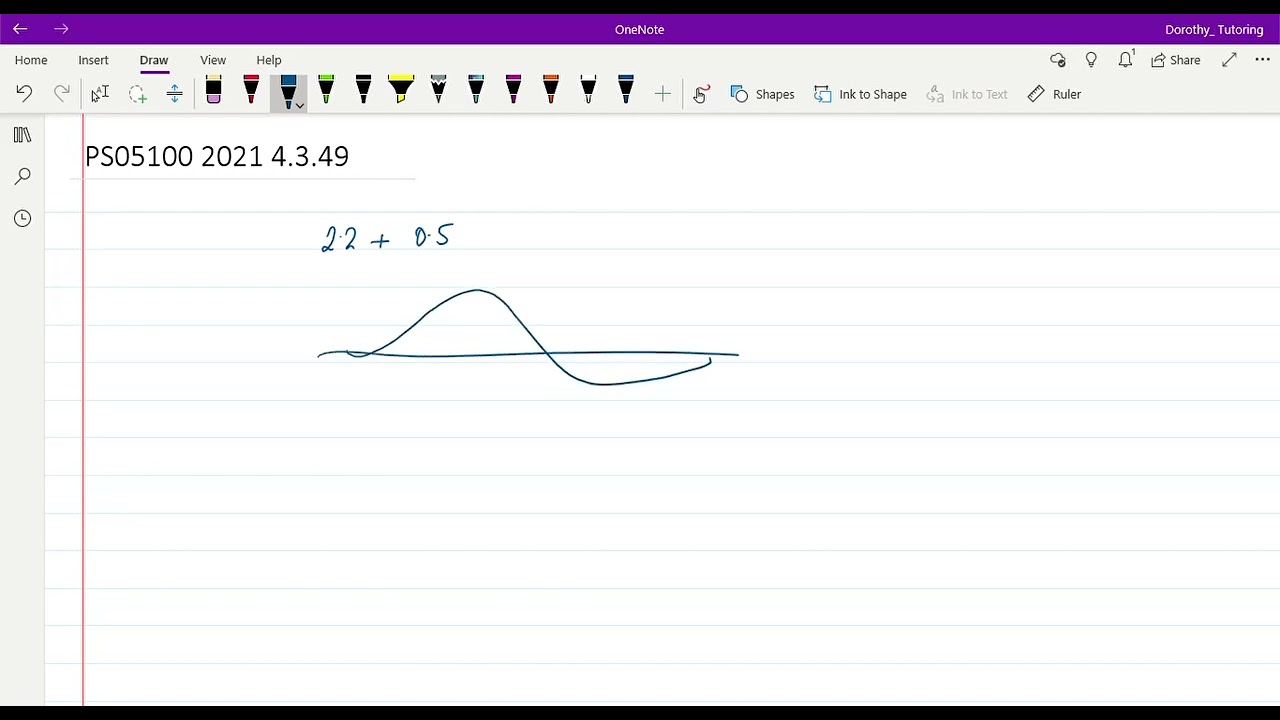Select the active dark blue pen
This screenshot has width=1280, height=720.
point(287,92)
